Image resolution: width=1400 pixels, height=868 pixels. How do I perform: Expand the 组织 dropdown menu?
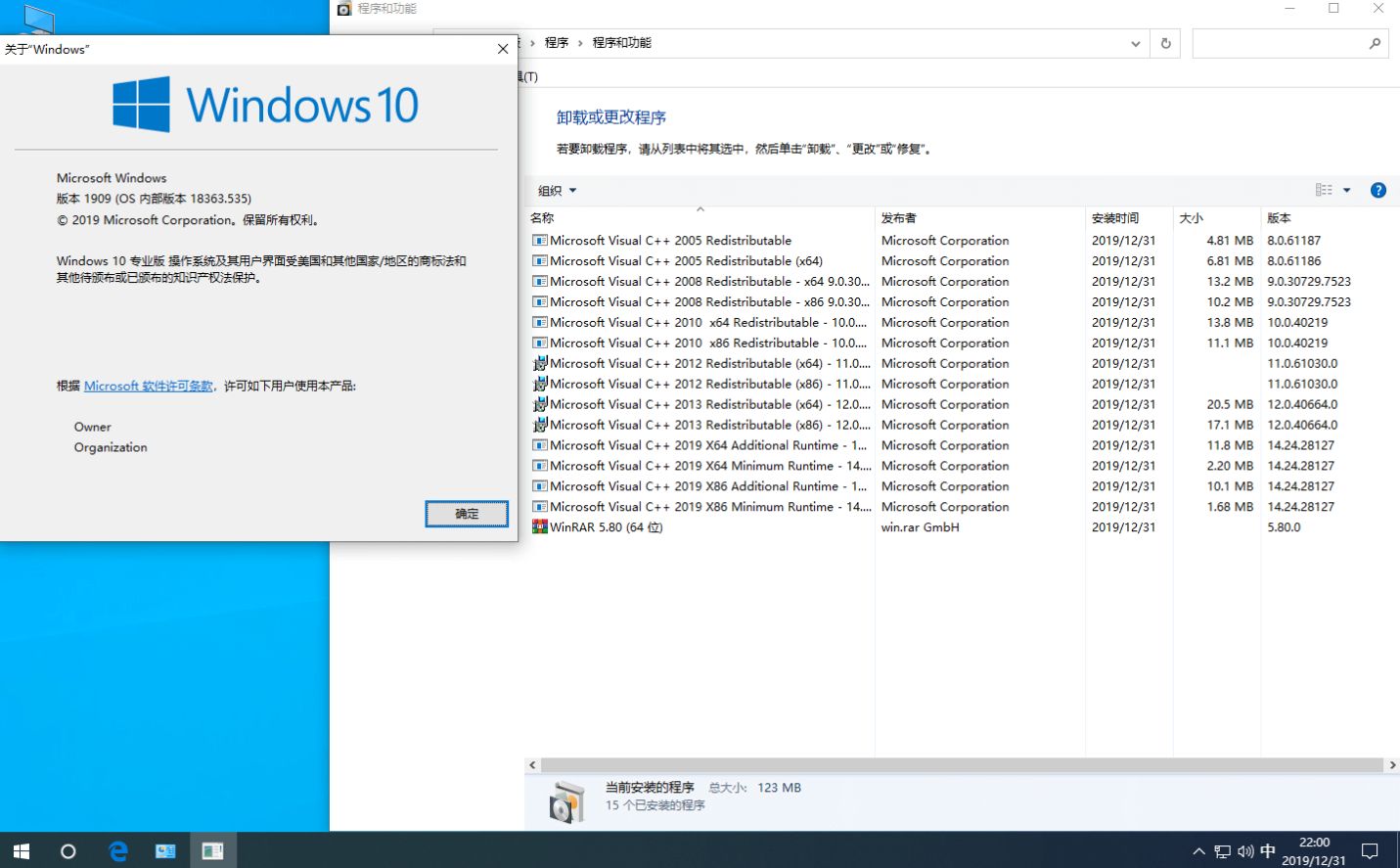pyautogui.click(x=557, y=191)
